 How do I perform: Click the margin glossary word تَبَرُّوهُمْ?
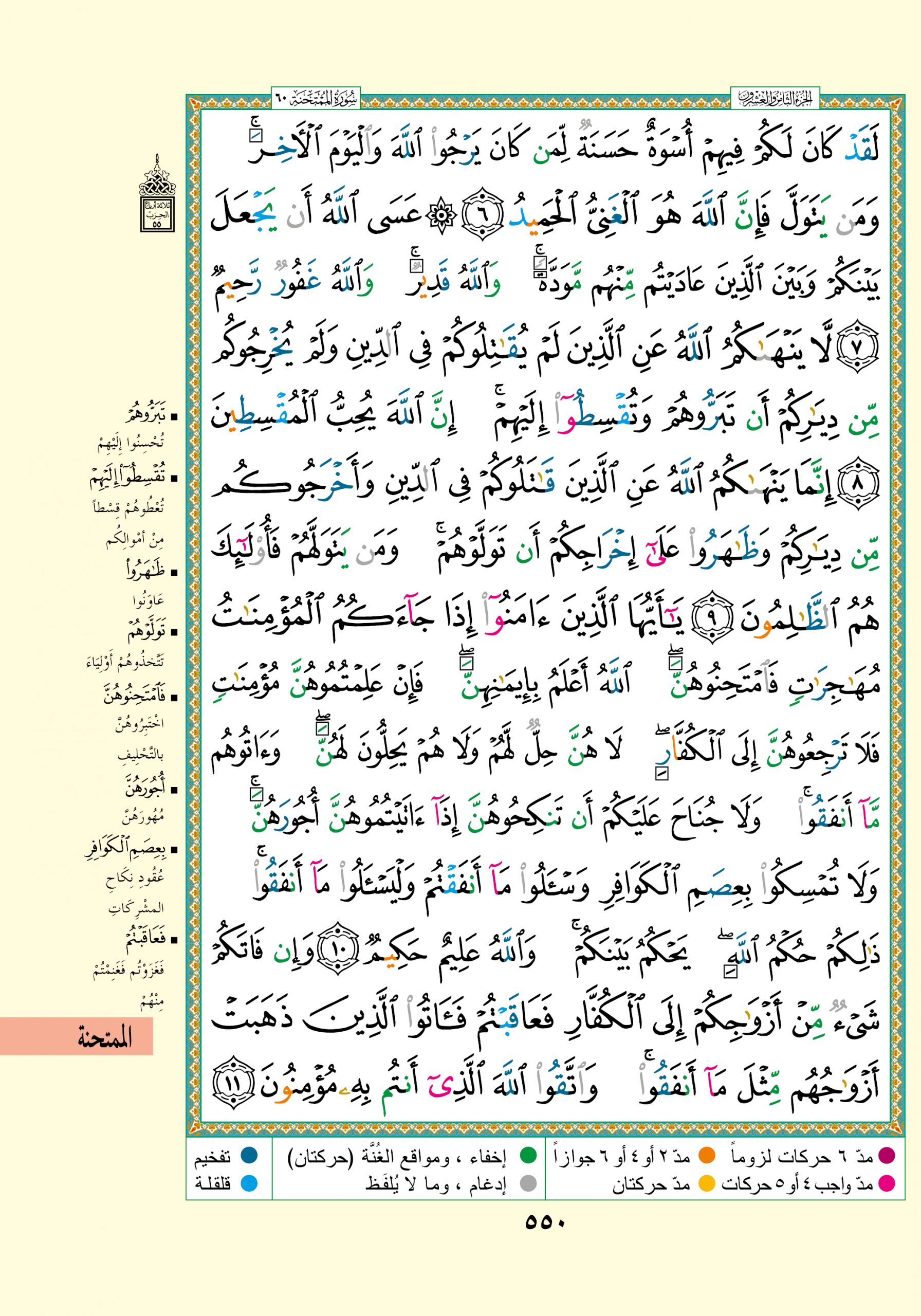(x=148, y=413)
